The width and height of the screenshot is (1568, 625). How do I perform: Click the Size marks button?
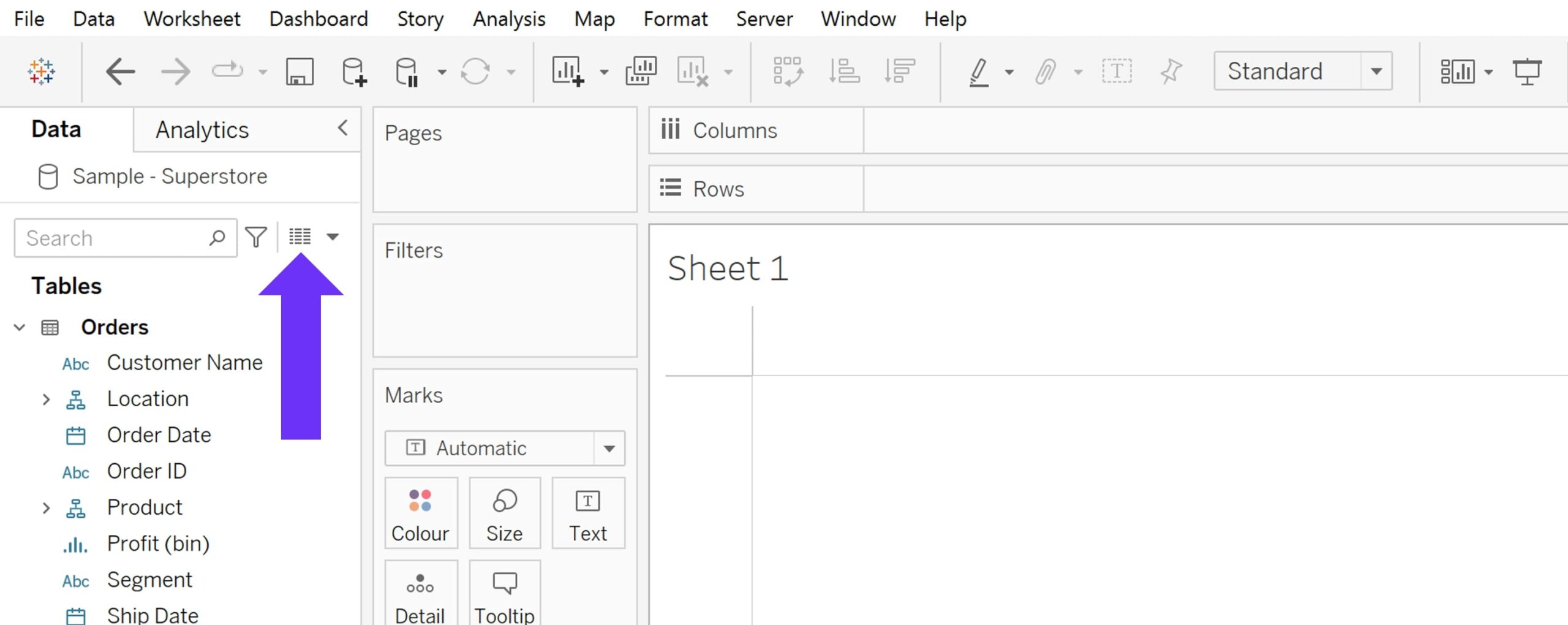(x=505, y=513)
